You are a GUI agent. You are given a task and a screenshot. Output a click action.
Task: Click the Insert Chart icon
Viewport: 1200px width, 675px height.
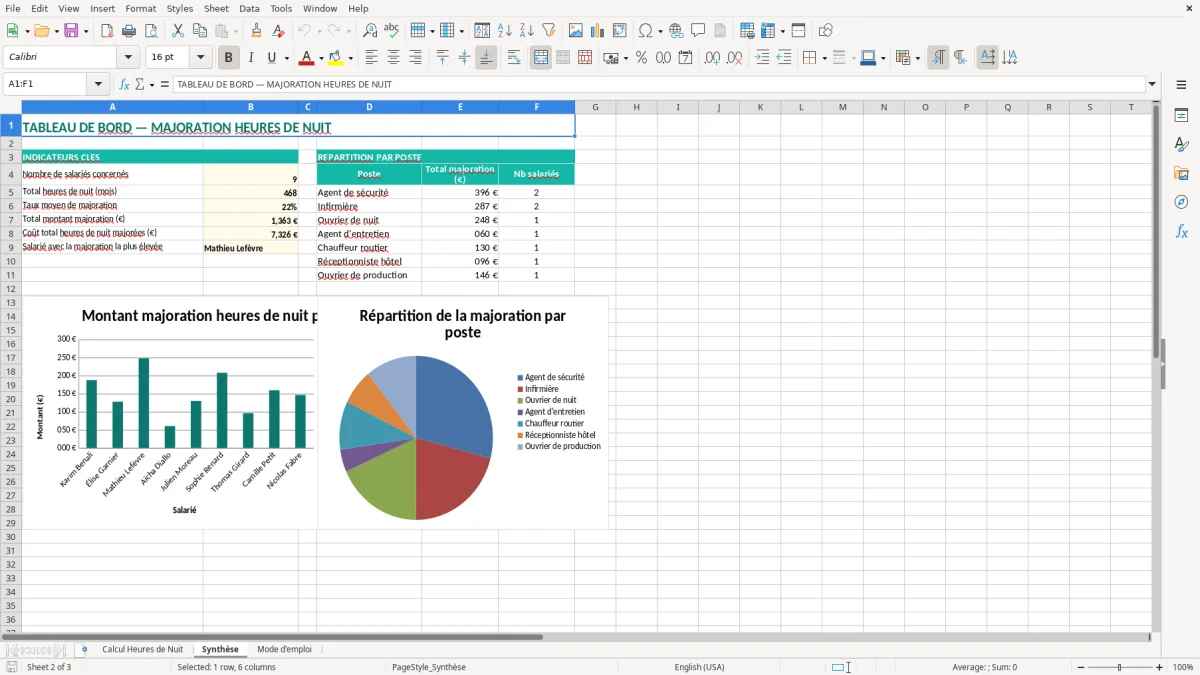[x=598, y=31]
